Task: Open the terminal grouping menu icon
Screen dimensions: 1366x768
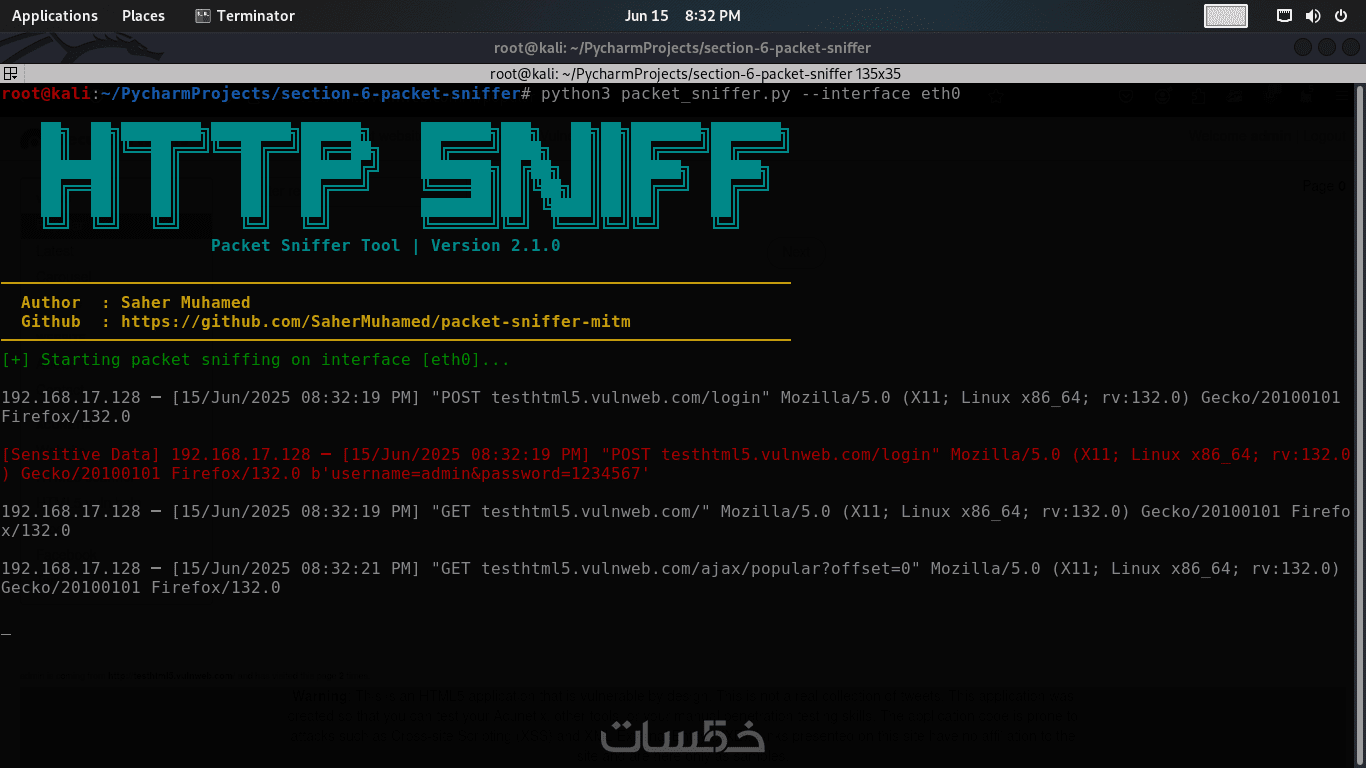Action: 10,73
